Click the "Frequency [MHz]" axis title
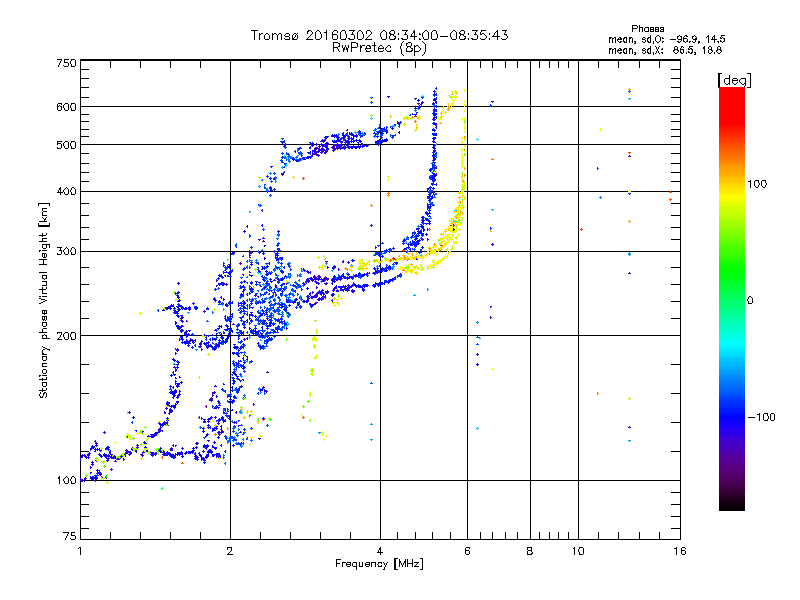This screenshot has width=800, height=600. click(379, 564)
